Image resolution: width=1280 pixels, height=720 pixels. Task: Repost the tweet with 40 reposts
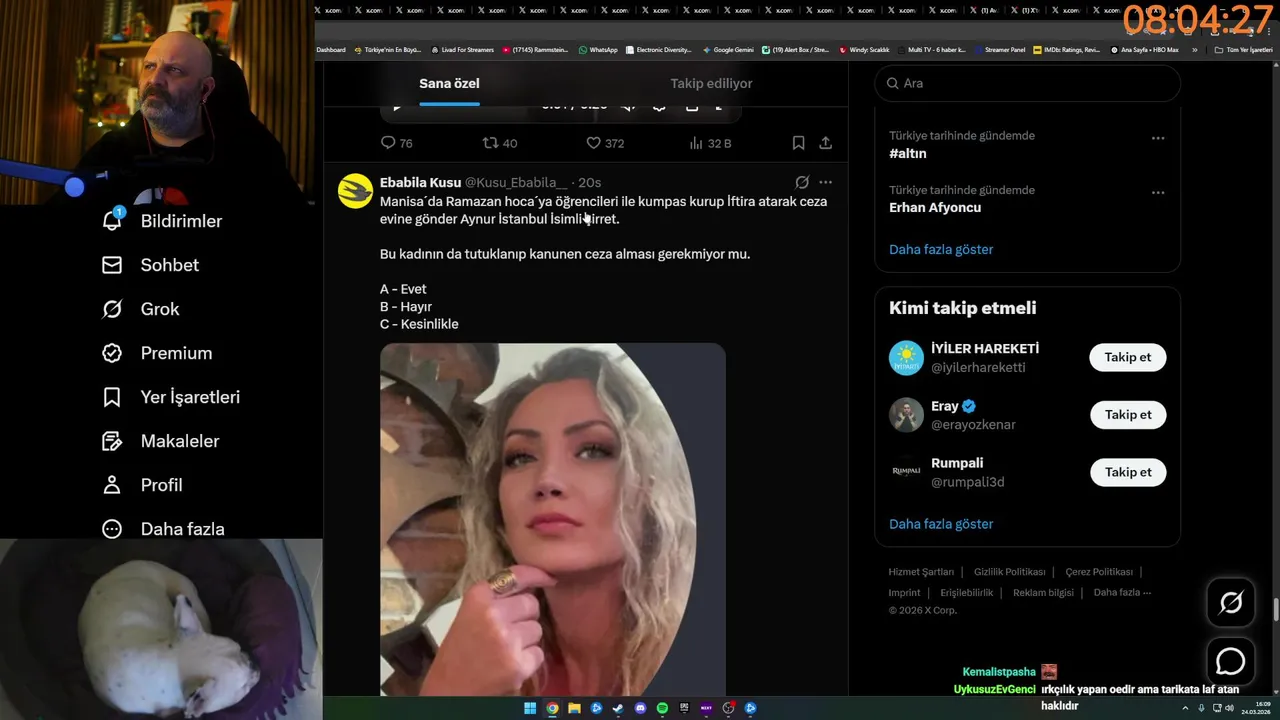(x=500, y=143)
